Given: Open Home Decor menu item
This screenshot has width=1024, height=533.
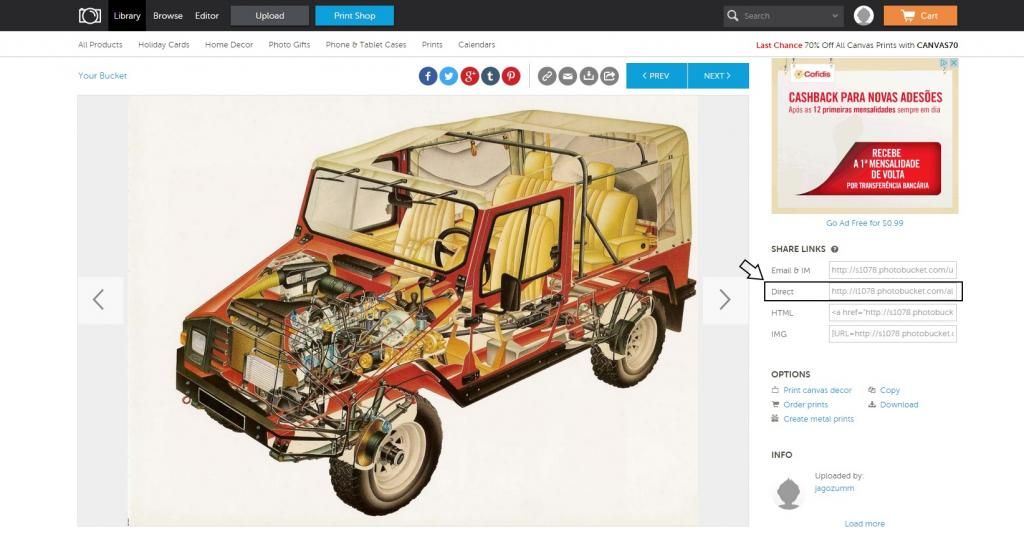Looking at the screenshot, I should (x=229, y=45).
